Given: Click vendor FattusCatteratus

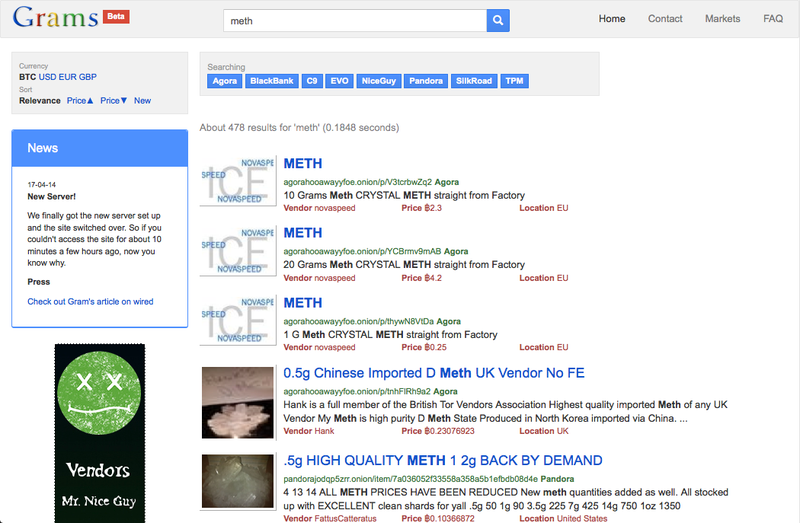Looking at the screenshot, I should (x=345, y=518).
